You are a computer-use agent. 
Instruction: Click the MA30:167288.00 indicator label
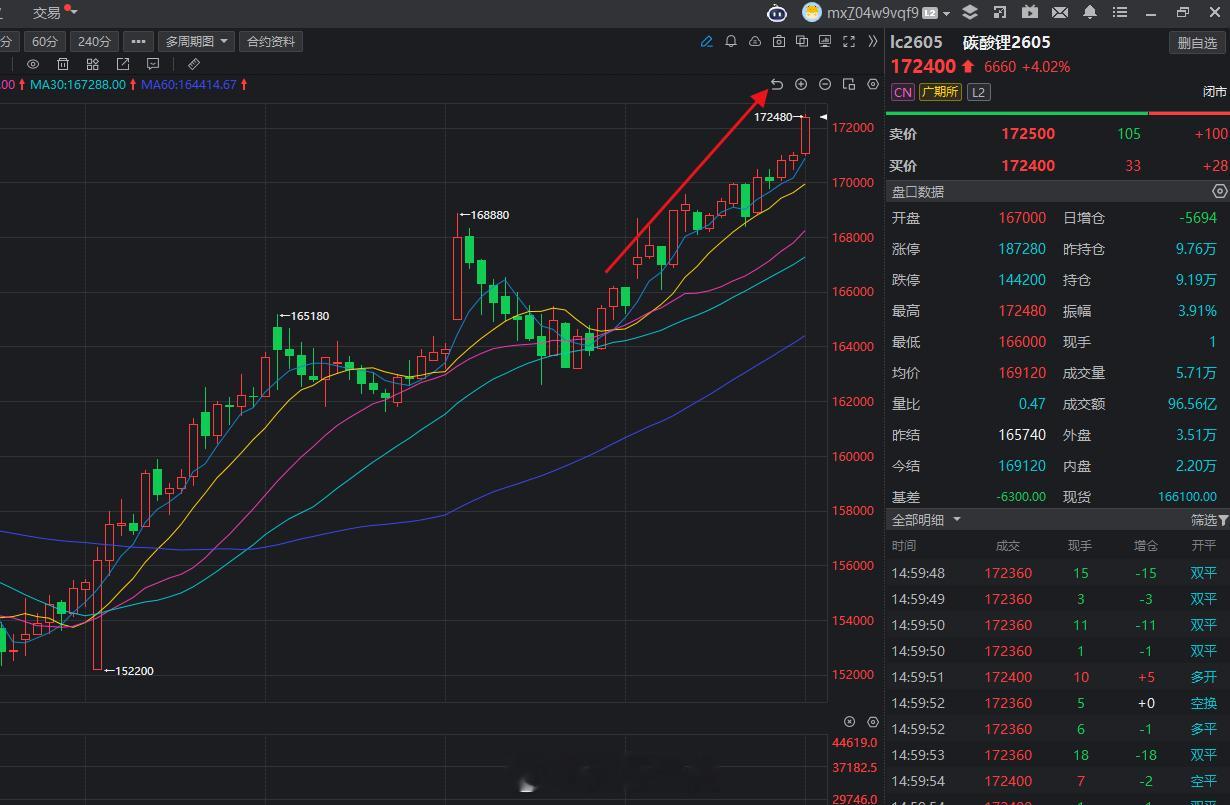(x=78, y=85)
